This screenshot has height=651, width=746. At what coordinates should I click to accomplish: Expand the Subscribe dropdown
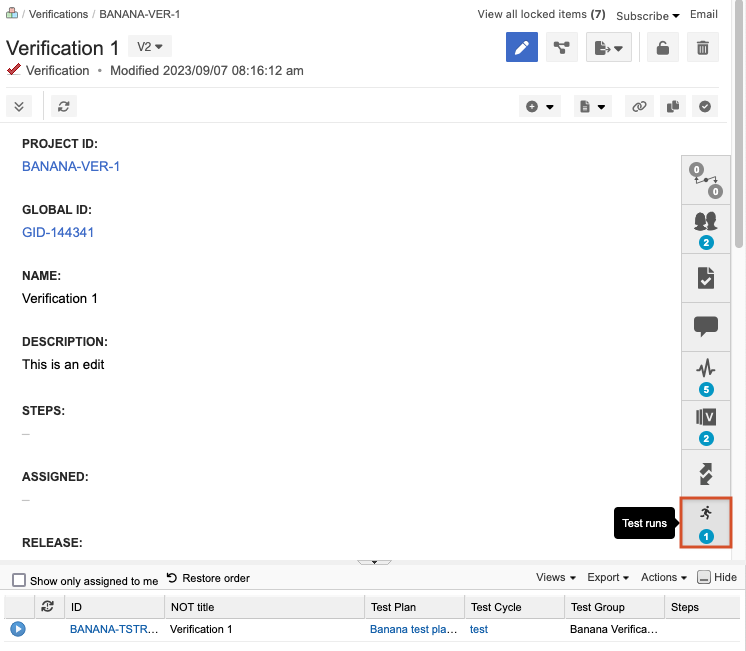(x=647, y=15)
